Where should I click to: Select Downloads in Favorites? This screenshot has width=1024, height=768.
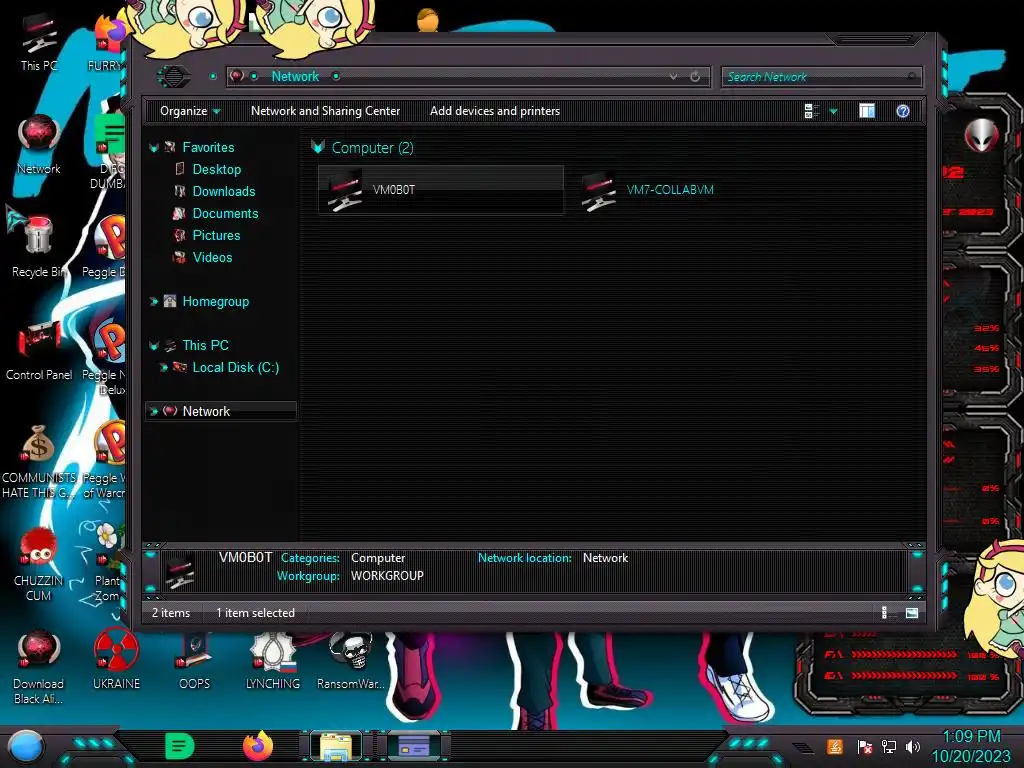click(223, 191)
